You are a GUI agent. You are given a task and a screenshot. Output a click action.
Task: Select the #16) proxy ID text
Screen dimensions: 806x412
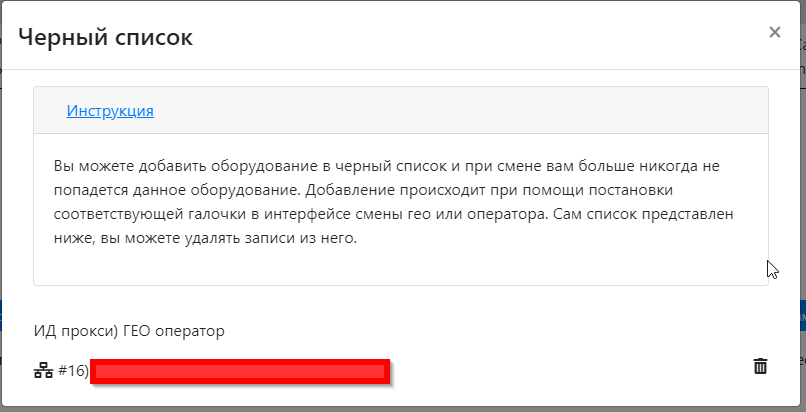click(74, 371)
